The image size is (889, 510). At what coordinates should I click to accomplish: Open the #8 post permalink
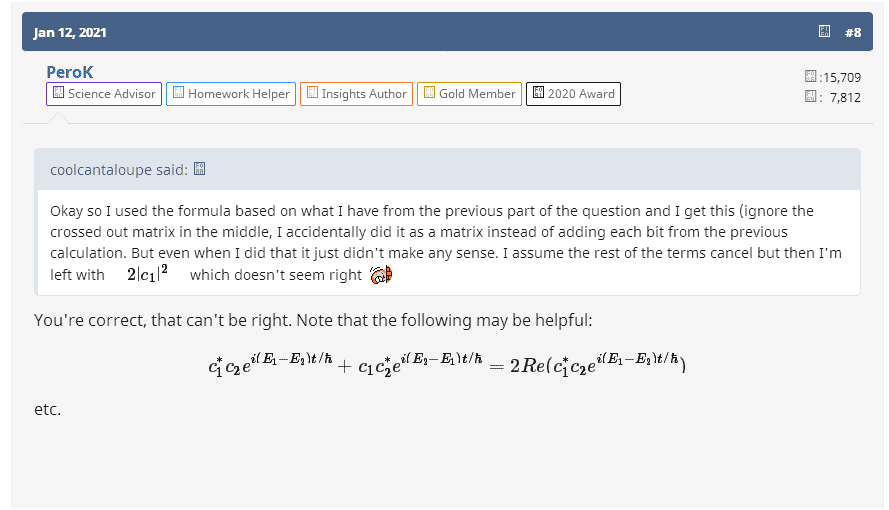coord(852,32)
